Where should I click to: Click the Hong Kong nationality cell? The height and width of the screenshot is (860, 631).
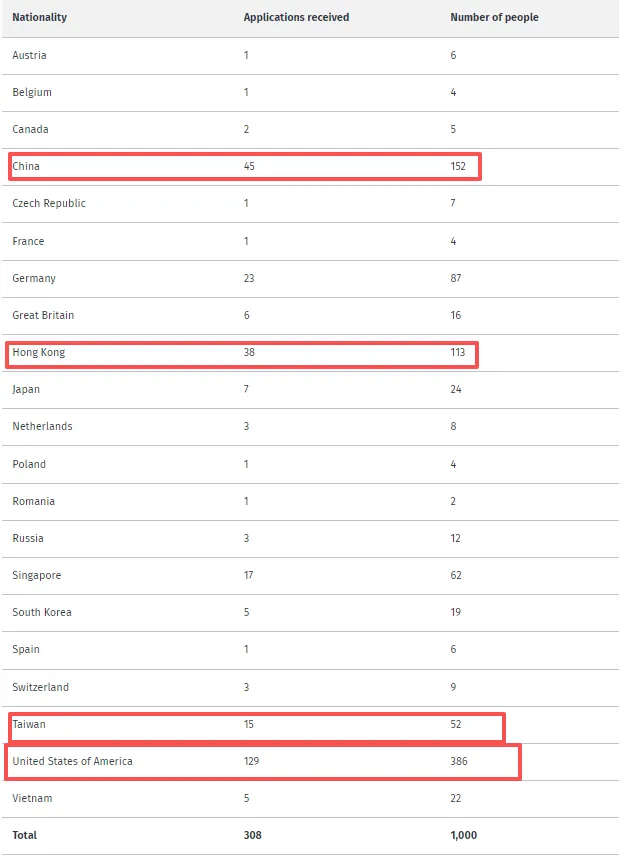pyautogui.click(x=39, y=353)
